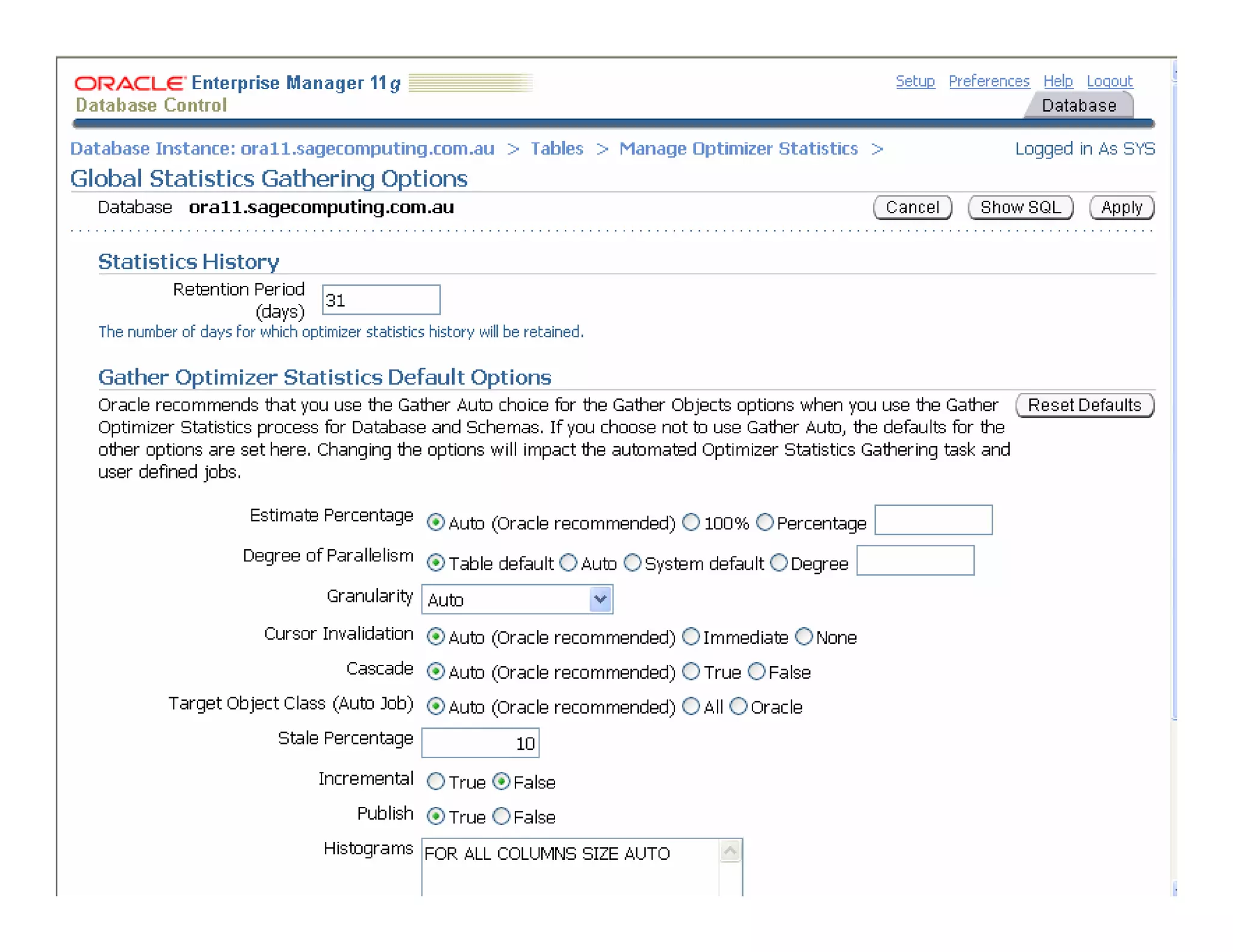Image resolution: width=1233 pixels, height=952 pixels.
Task: Select Cursor Invalidation Immediate radio
Action: coord(691,636)
